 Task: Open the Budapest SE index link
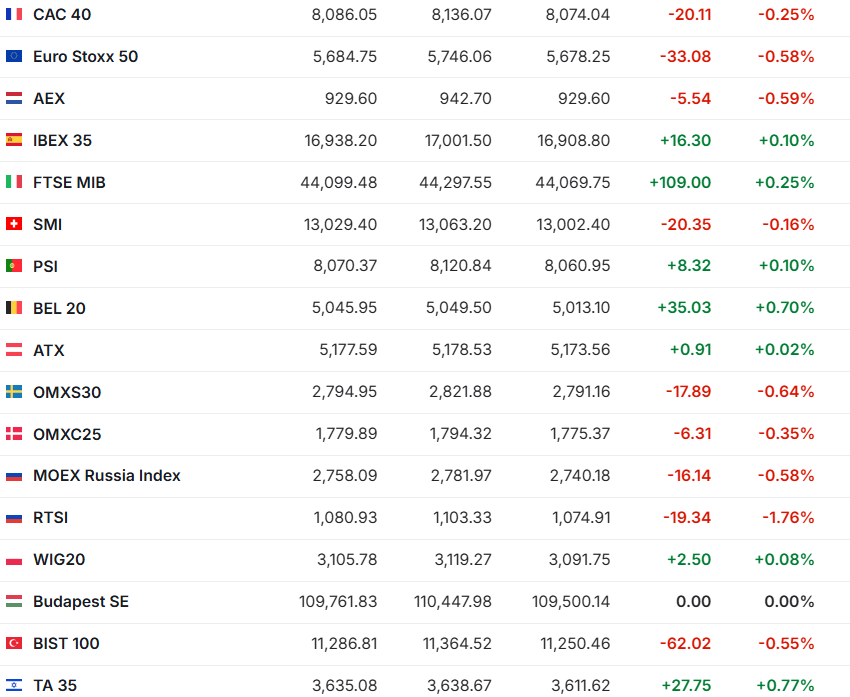point(81,602)
